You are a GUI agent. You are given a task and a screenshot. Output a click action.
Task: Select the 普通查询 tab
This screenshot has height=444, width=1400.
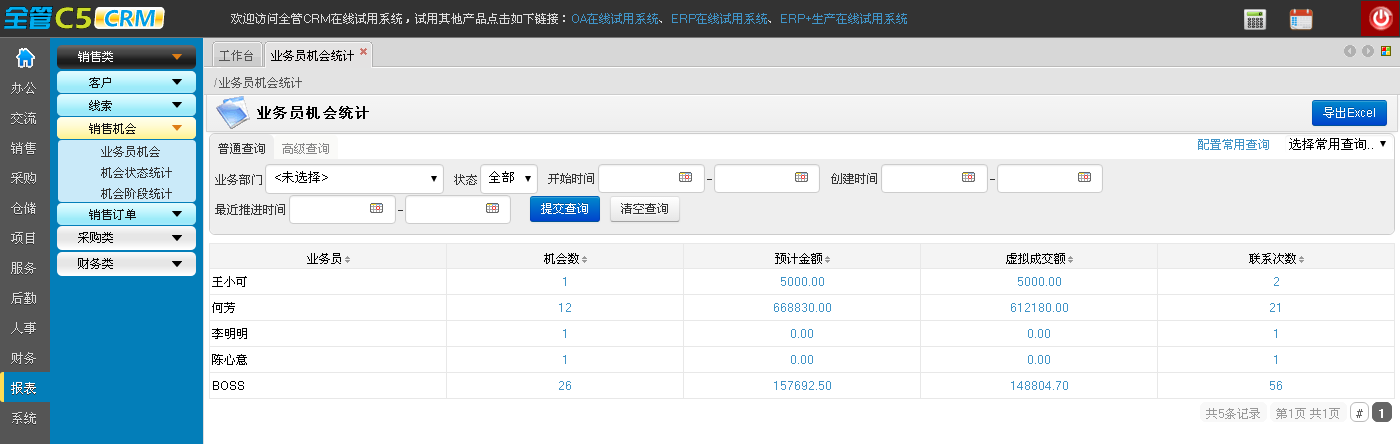click(242, 148)
